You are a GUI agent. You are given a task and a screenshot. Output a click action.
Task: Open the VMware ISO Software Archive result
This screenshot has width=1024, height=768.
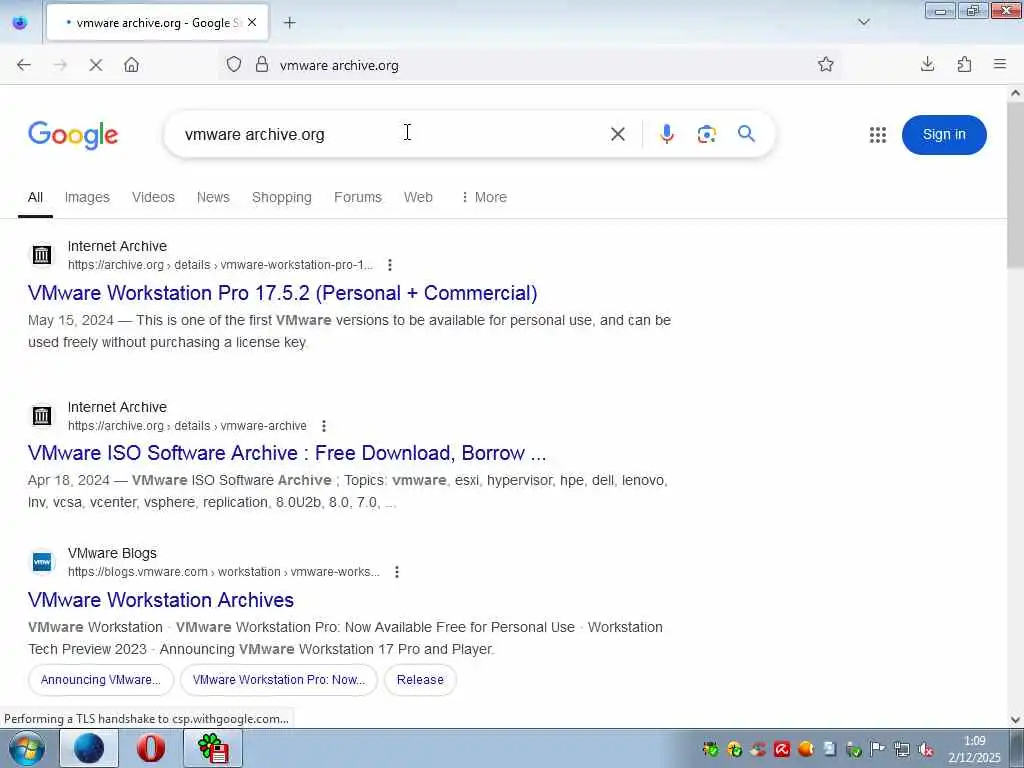(x=287, y=453)
